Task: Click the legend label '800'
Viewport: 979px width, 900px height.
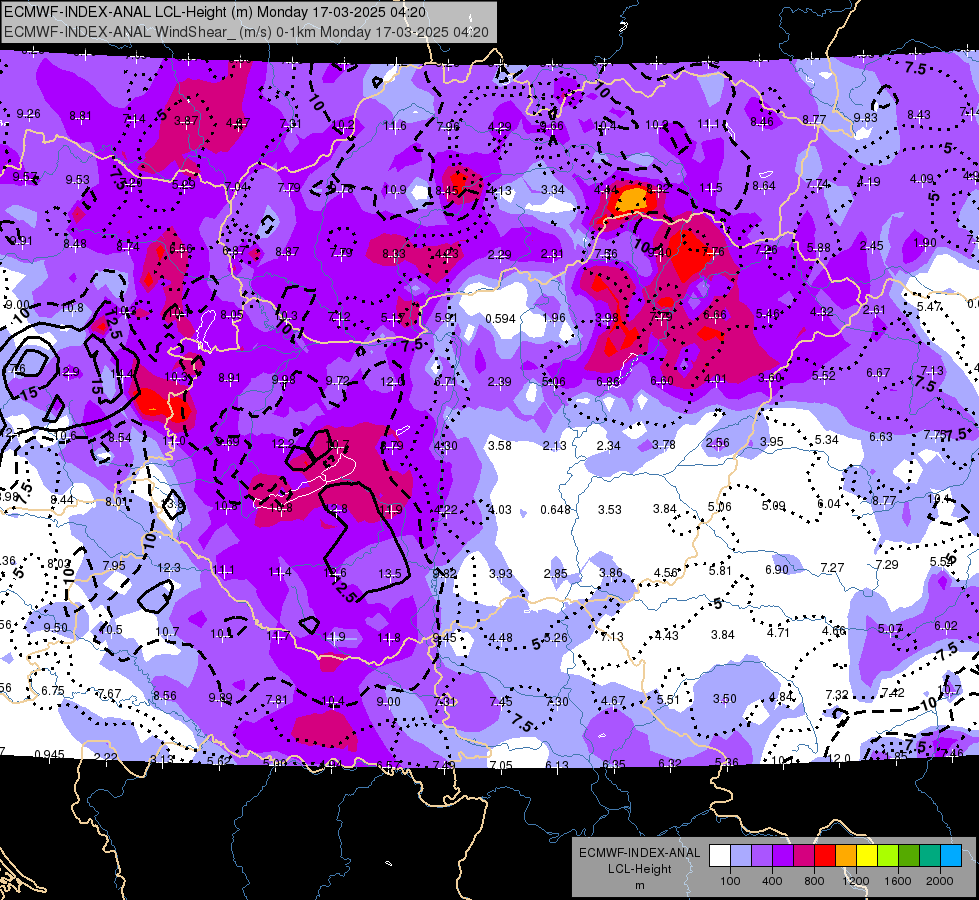Action: [814, 881]
